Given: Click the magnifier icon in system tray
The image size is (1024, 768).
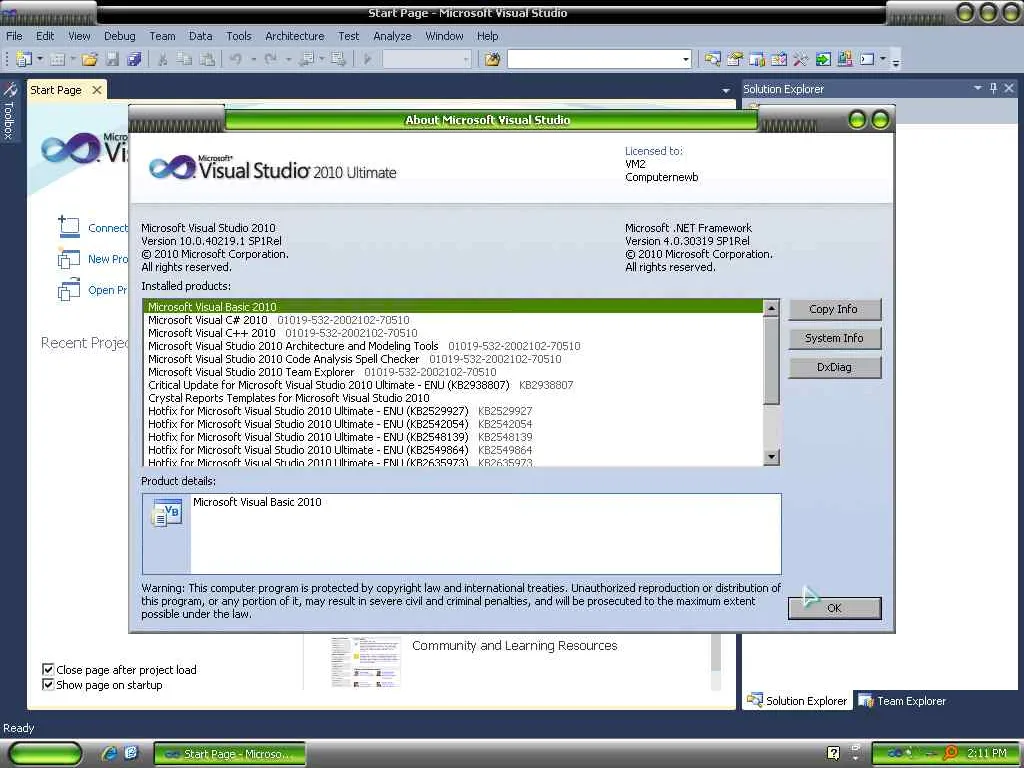Looking at the screenshot, I should tap(951, 753).
